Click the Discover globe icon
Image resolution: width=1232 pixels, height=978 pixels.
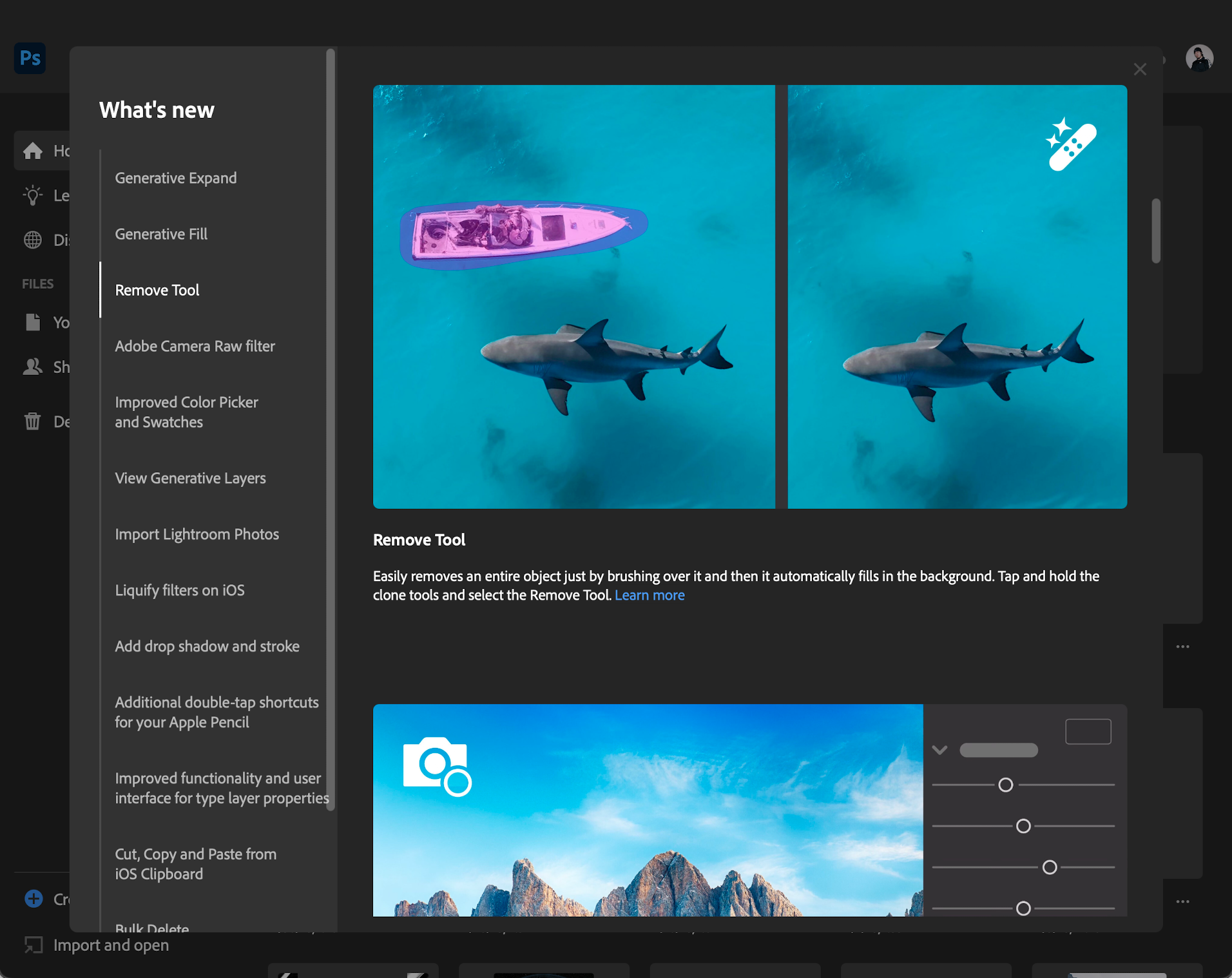point(33,240)
